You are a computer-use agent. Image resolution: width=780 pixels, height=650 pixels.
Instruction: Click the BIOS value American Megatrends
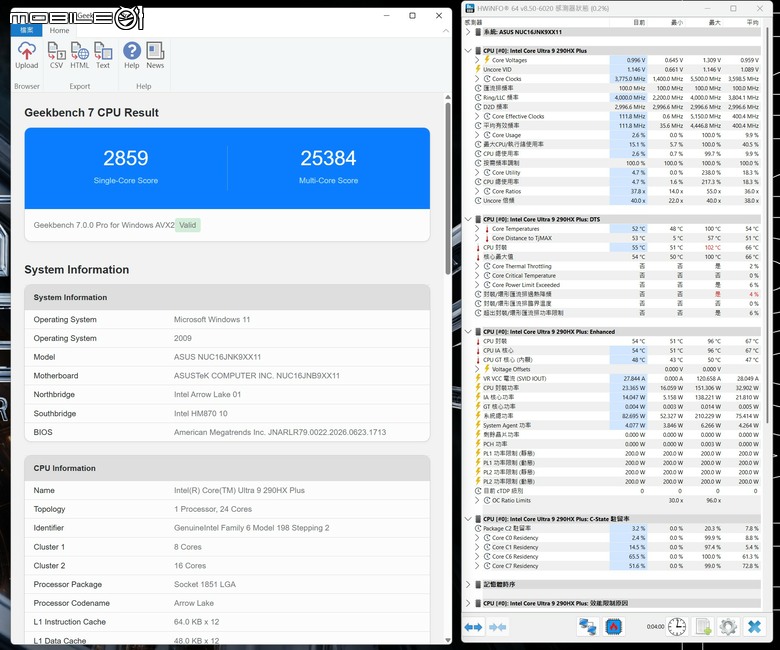(280, 432)
